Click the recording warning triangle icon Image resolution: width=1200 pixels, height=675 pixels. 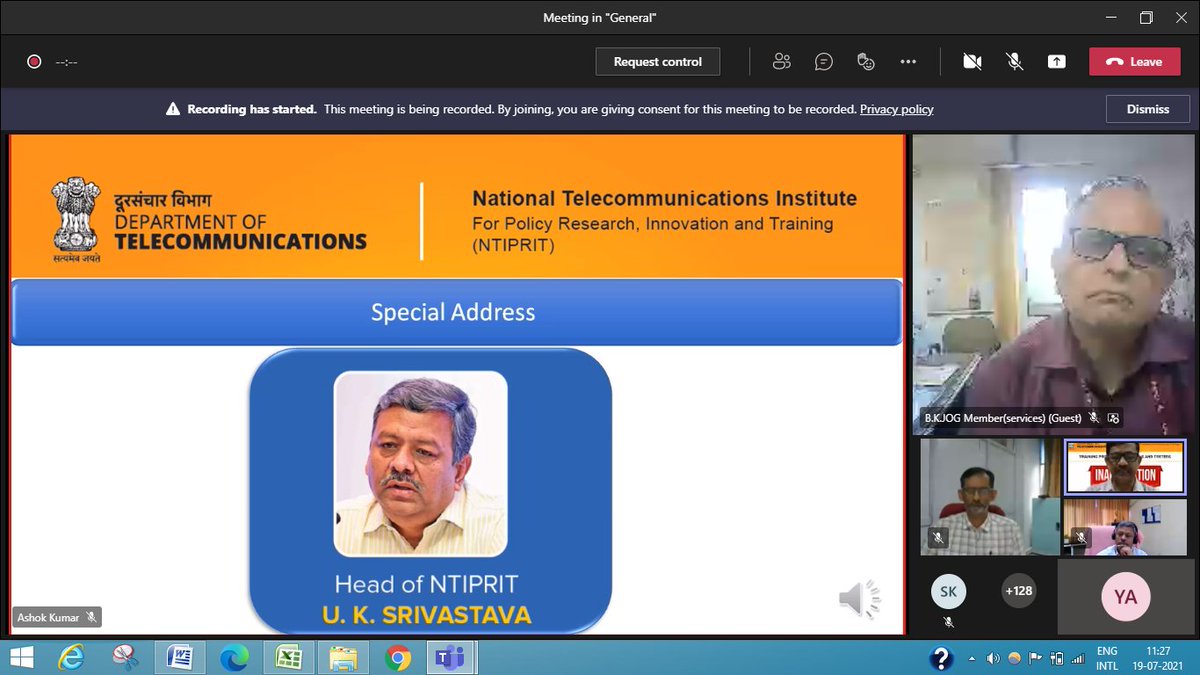click(173, 109)
